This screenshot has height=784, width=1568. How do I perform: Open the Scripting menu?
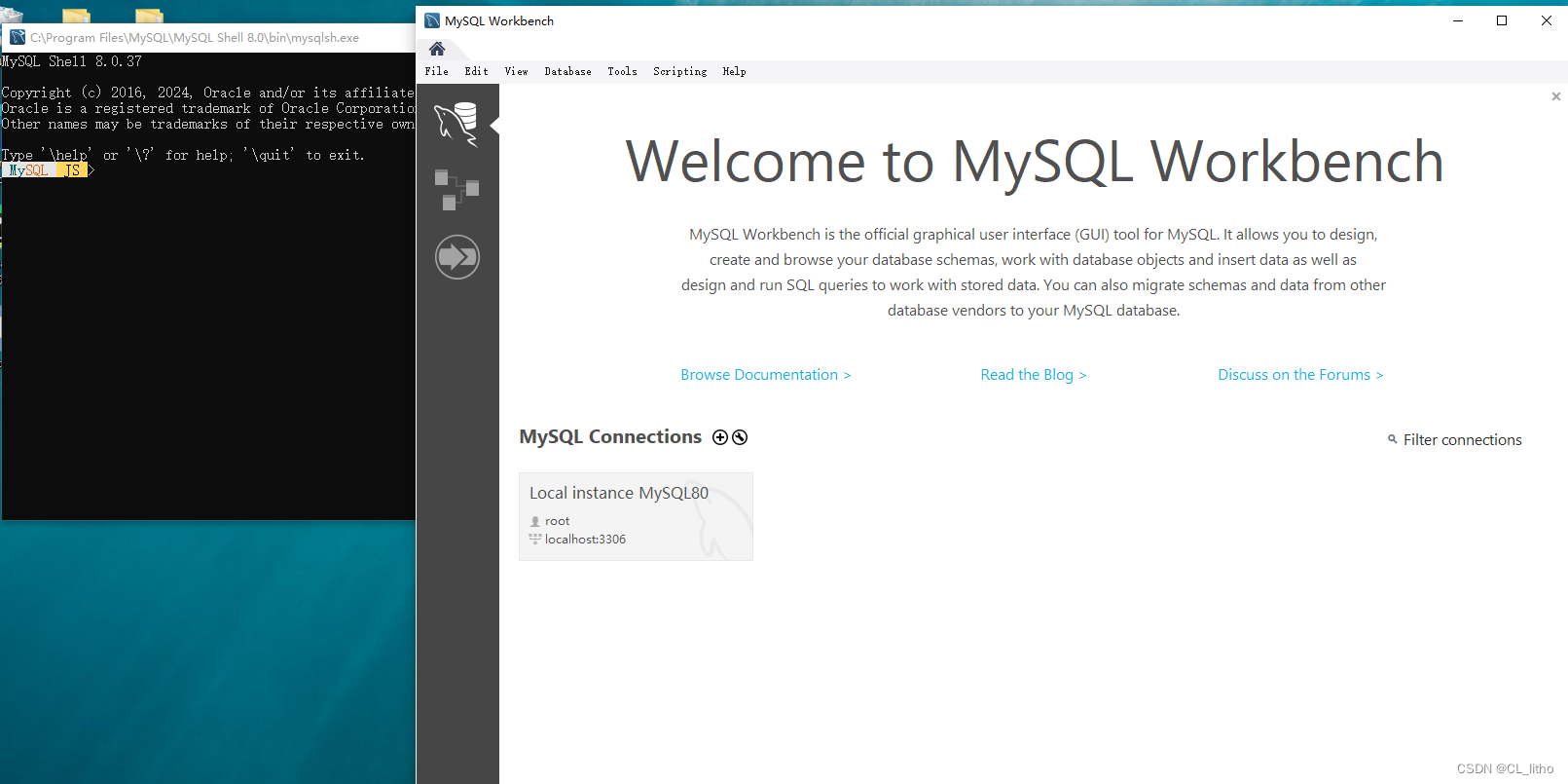point(680,71)
